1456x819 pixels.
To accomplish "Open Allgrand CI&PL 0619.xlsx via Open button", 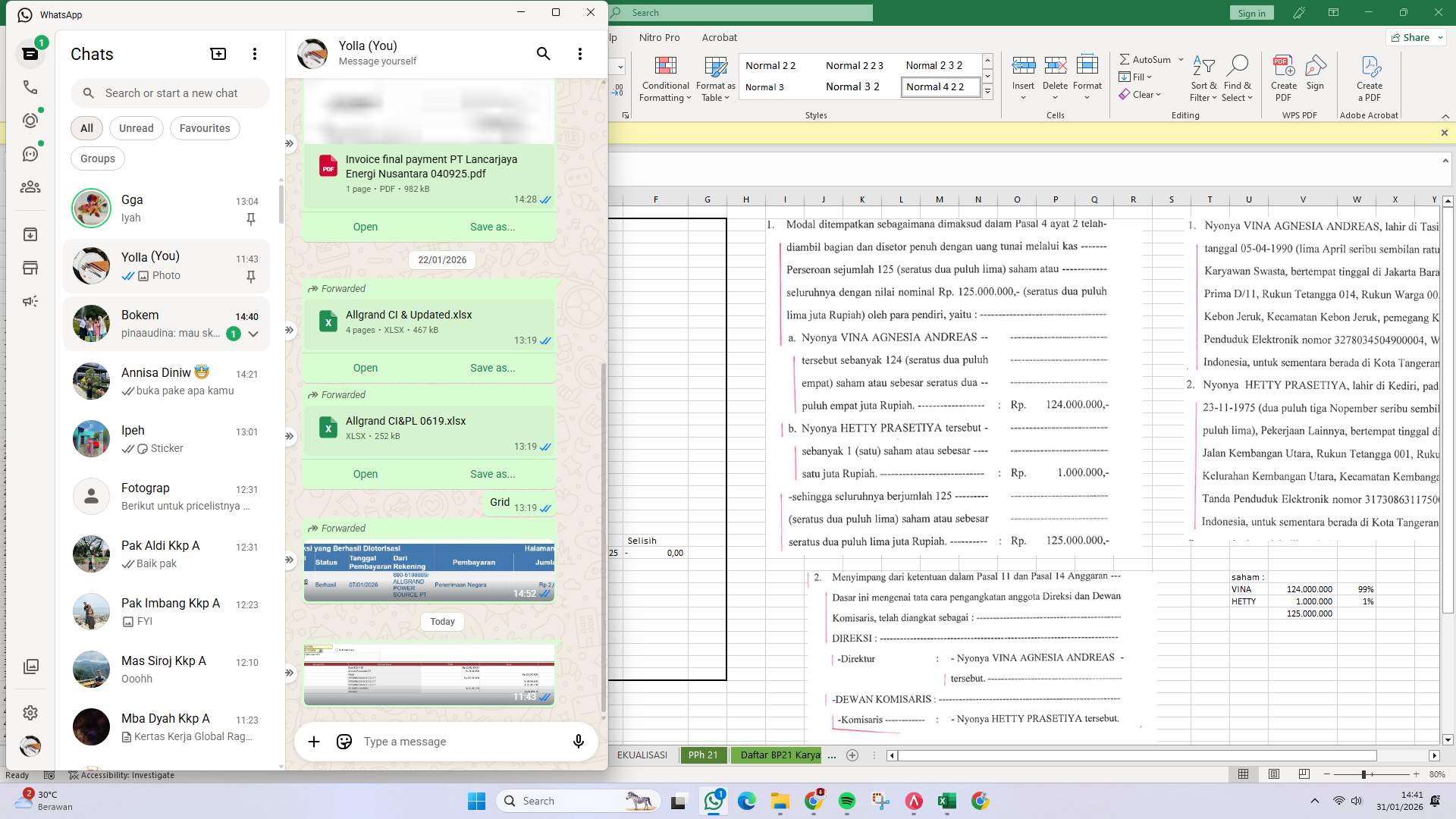I will coord(365,473).
